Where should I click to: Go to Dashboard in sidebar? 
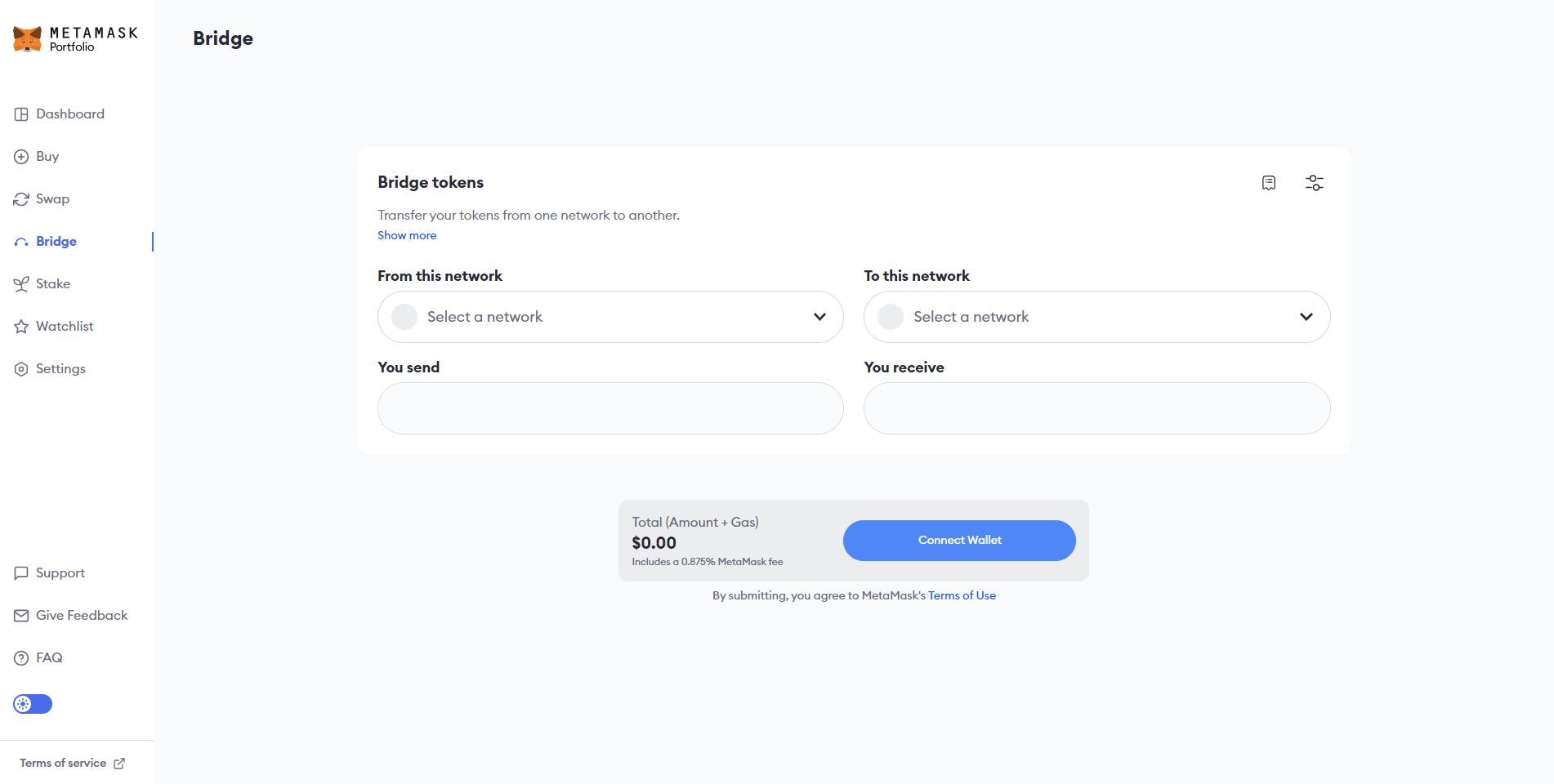coord(70,114)
